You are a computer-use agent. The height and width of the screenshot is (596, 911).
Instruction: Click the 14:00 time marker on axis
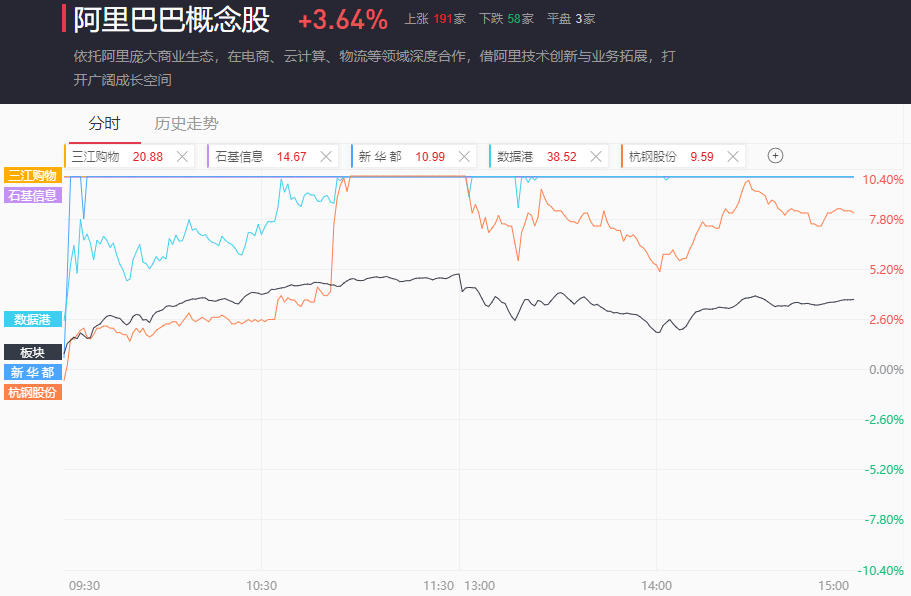pos(656,585)
